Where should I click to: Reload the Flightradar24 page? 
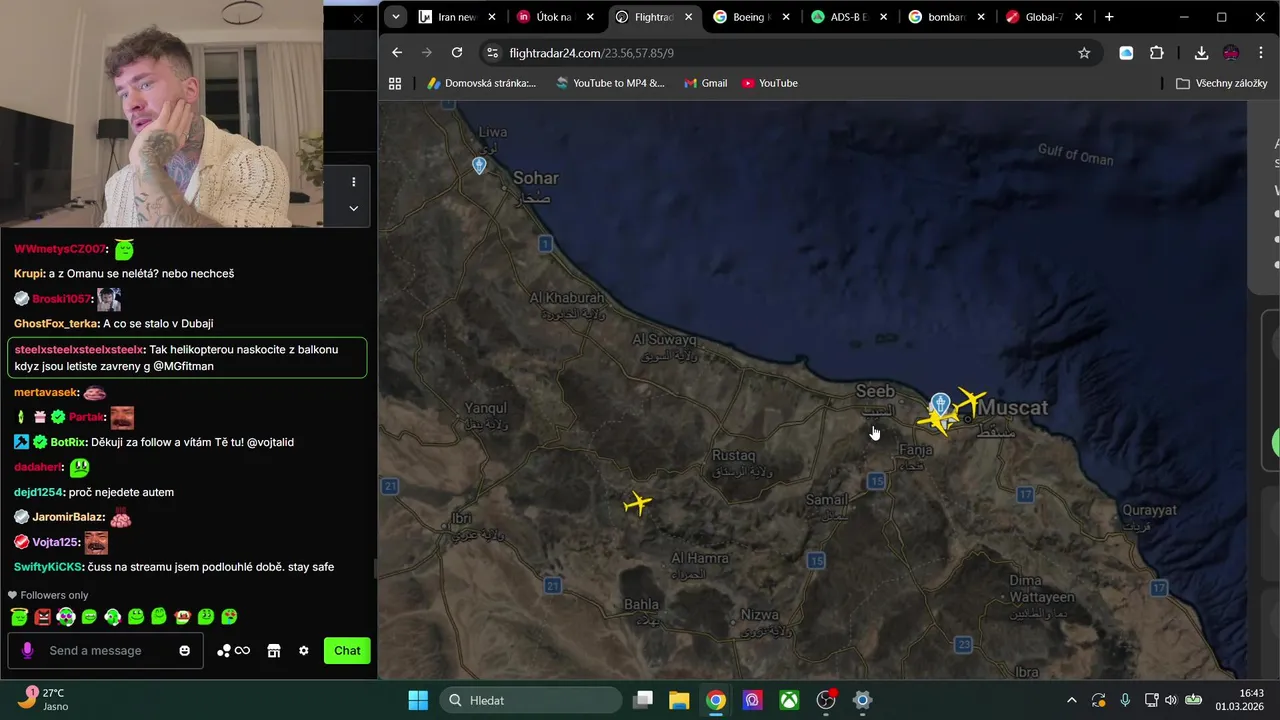[457, 53]
